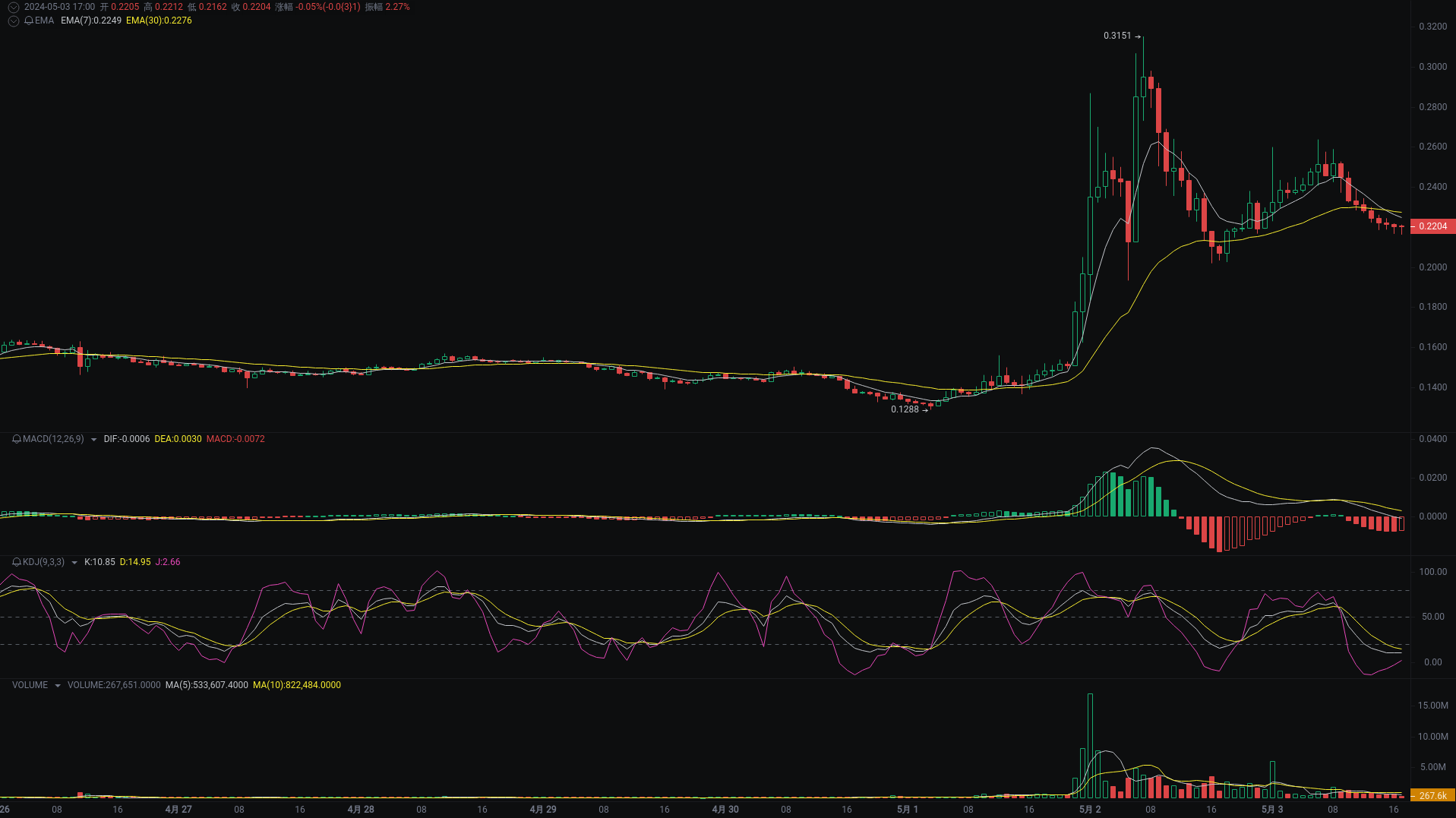Click the J:2.66 value in KDJ panel

pyautogui.click(x=169, y=562)
